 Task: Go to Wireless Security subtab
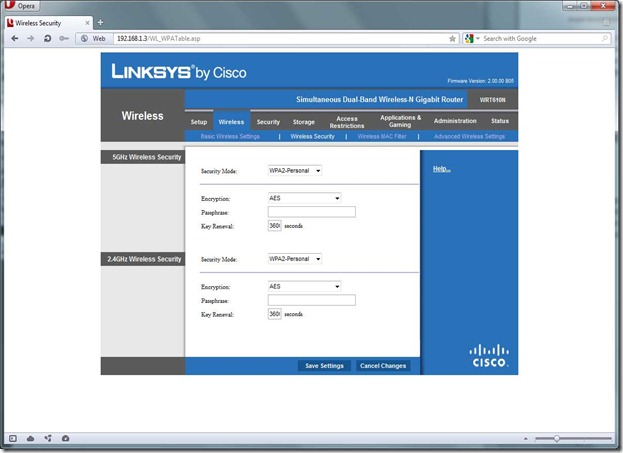point(312,136)
